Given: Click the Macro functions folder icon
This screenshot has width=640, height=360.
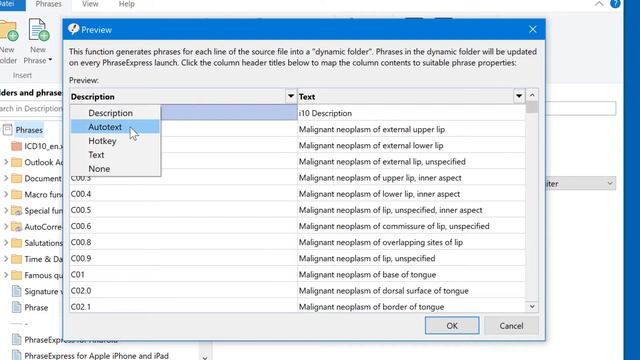Looking at the screenshot, I should click(x=16, y=194).
